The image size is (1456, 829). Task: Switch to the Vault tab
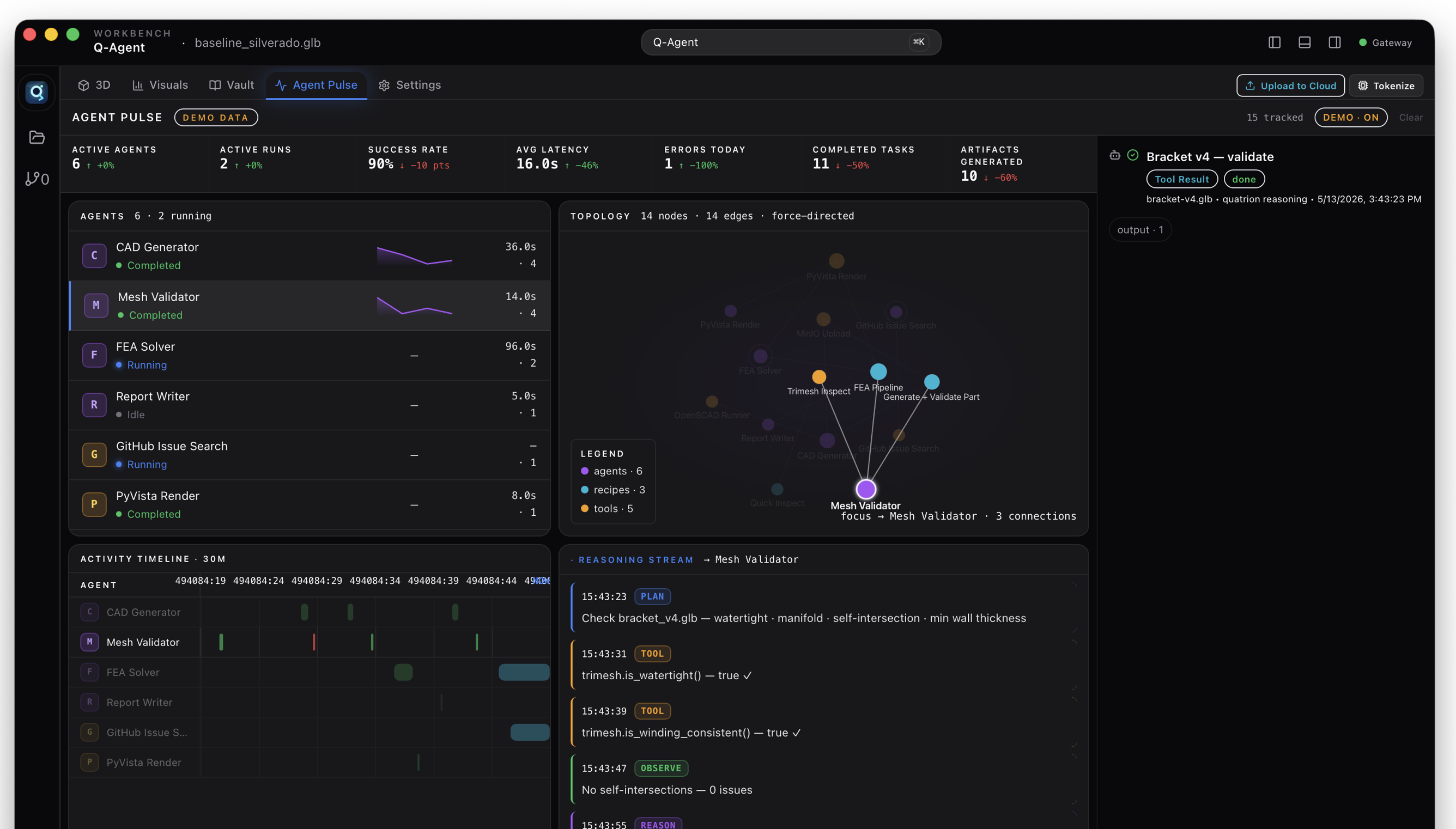(232, 85)
